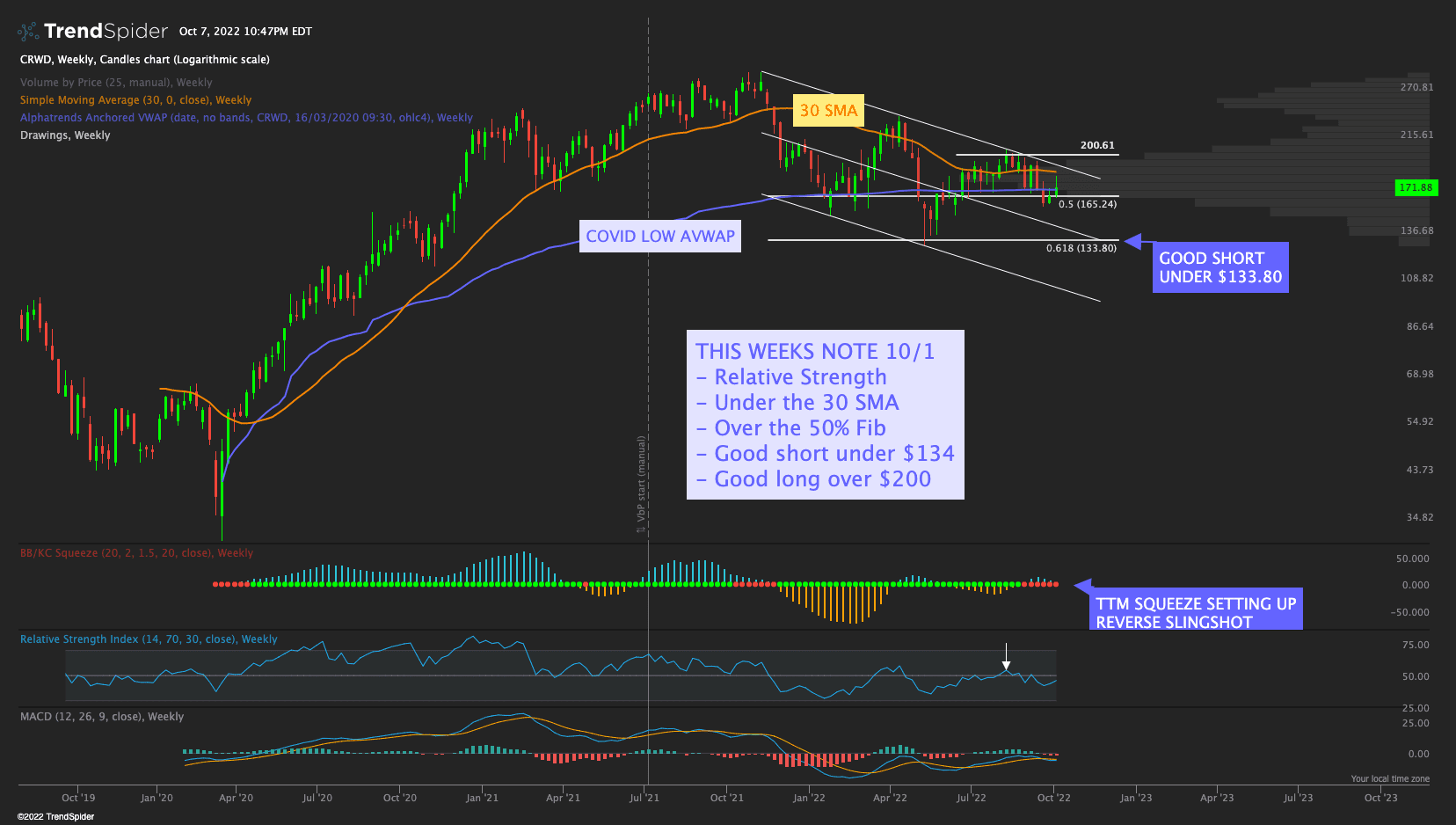Click the THIS WEEKS NOTE 10/1 text box
Viewport: 1456px width, 825px height.
point(824,415)
